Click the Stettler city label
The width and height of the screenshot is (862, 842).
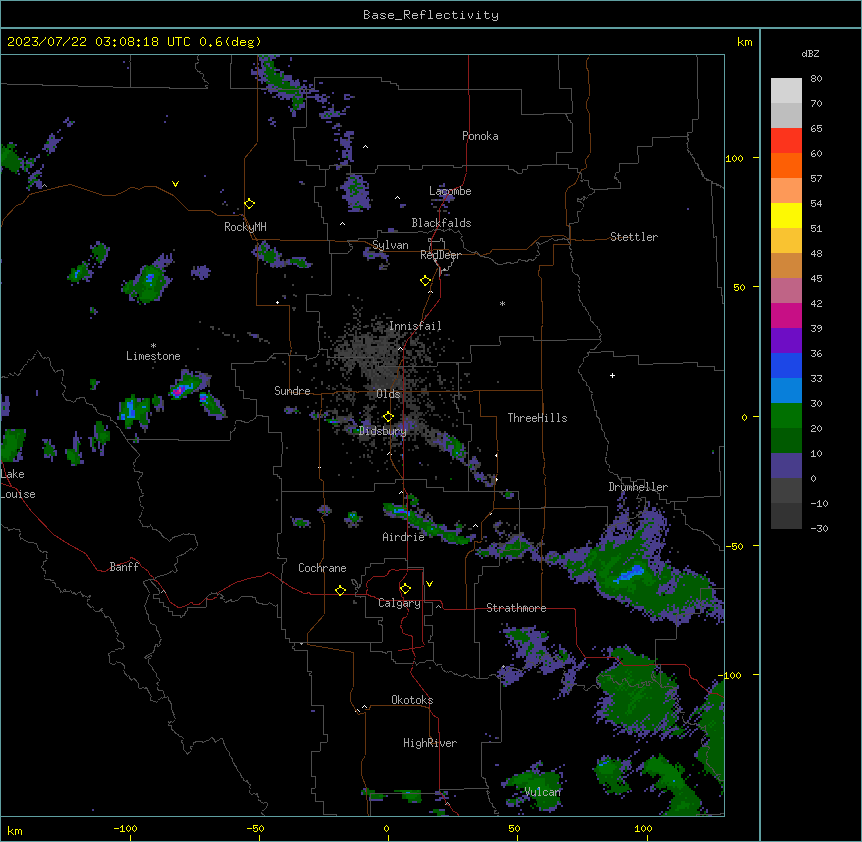point(634,237)
